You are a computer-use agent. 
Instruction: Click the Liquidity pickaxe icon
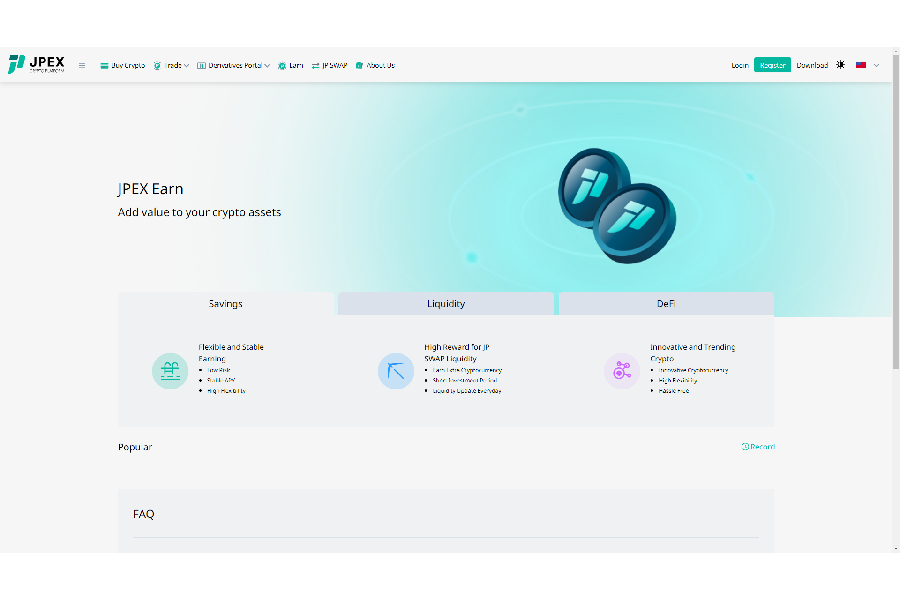396,371
